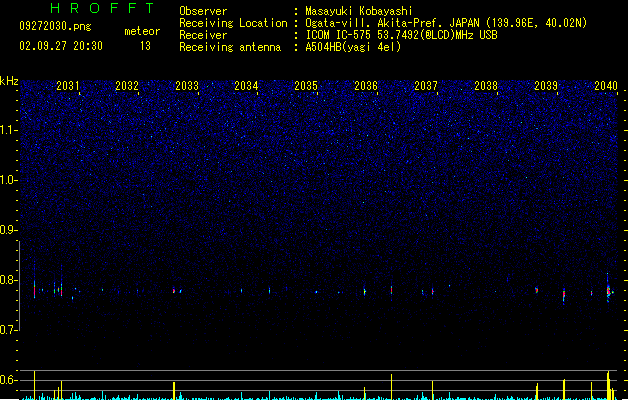Image resolution: width=629 pixels, height=400 pixels.
Task: Click the echo just before the 2033 marker
Action: (174, 290)
